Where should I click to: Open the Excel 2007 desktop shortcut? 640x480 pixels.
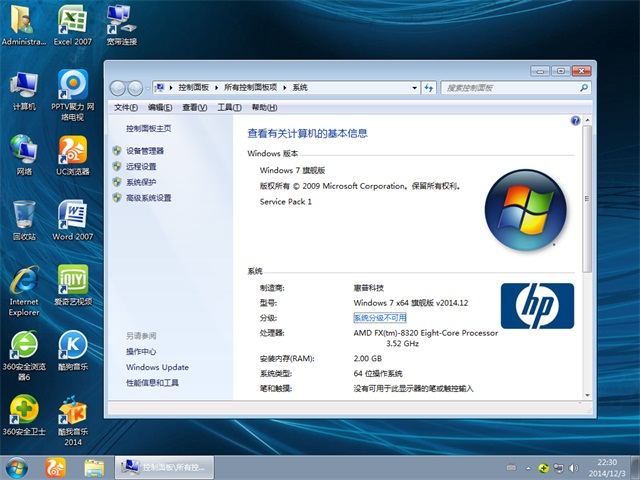pos(71,22)
